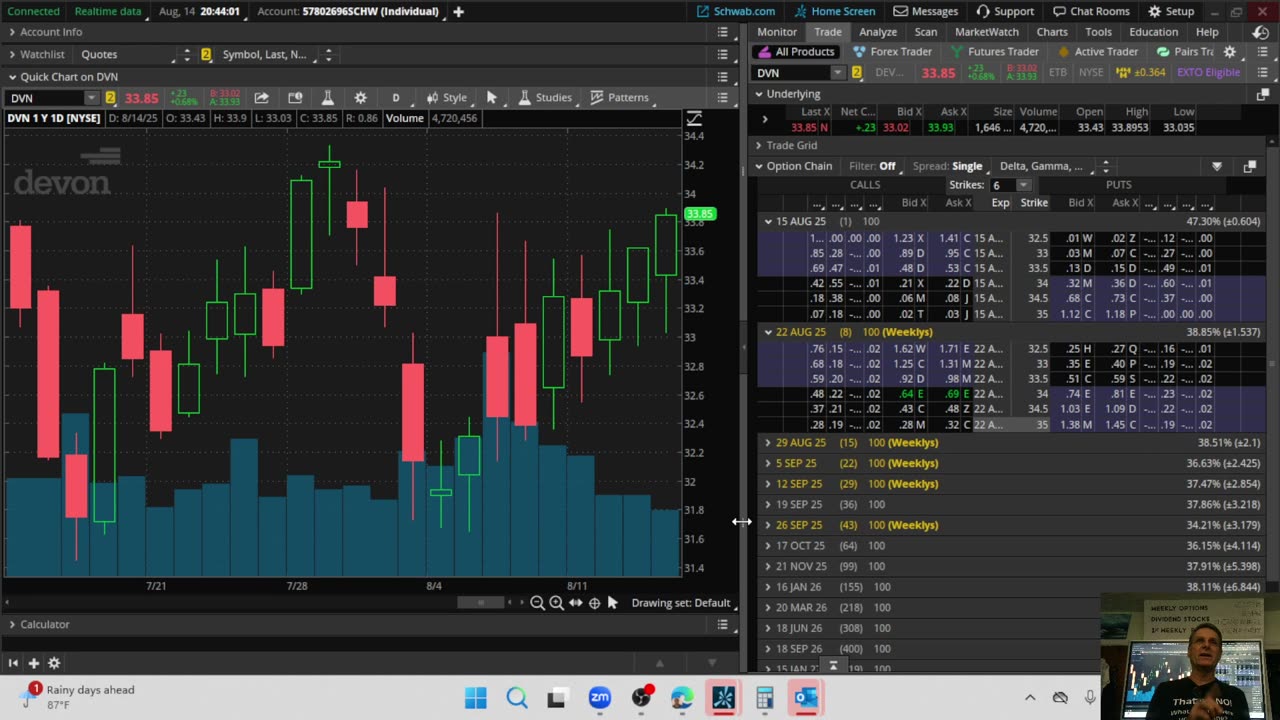Screen dimensions: 1280x720
Task: Open the Calculator panel menu icon
Action: [722, 624]
